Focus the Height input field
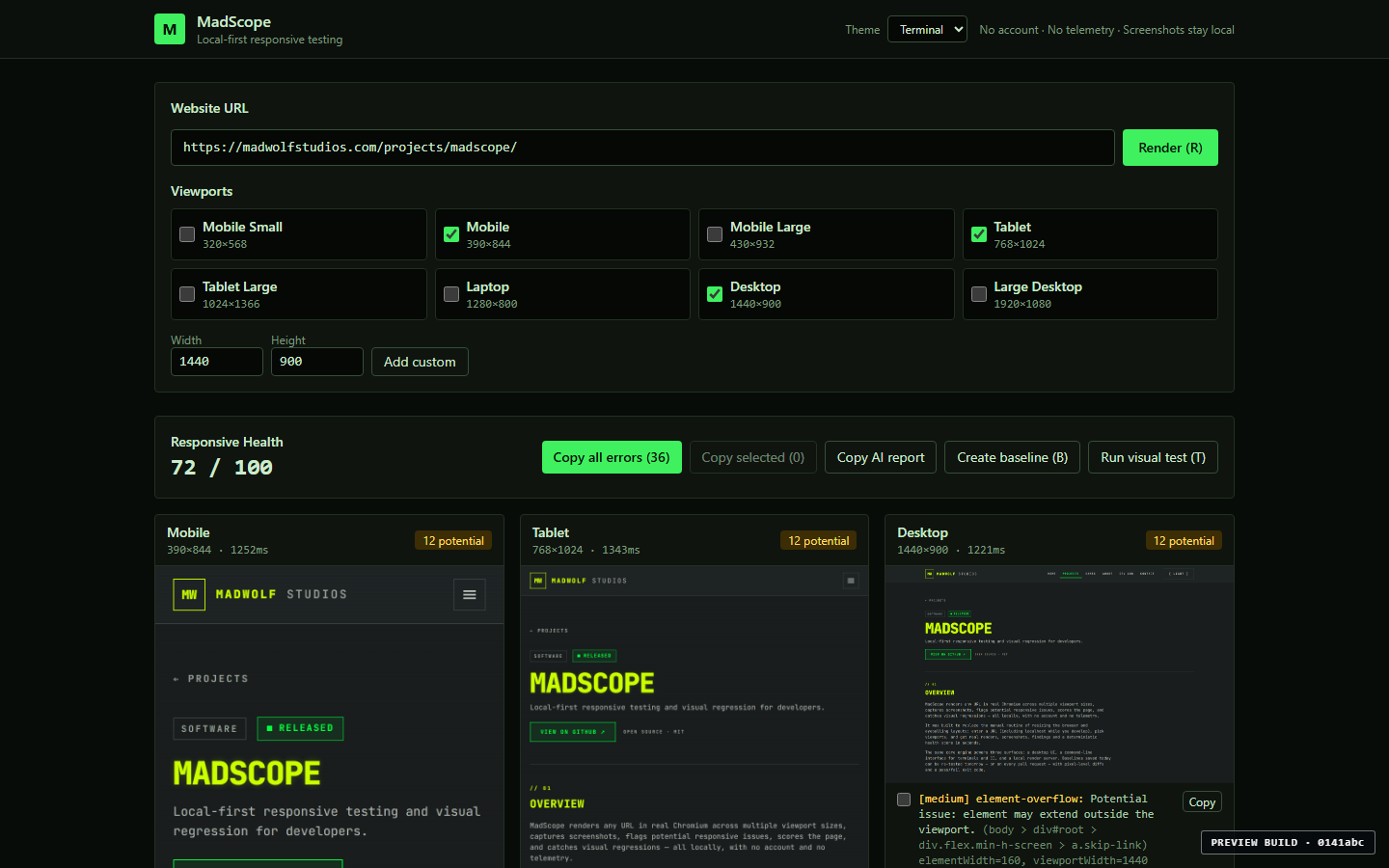 coord(317,362)
